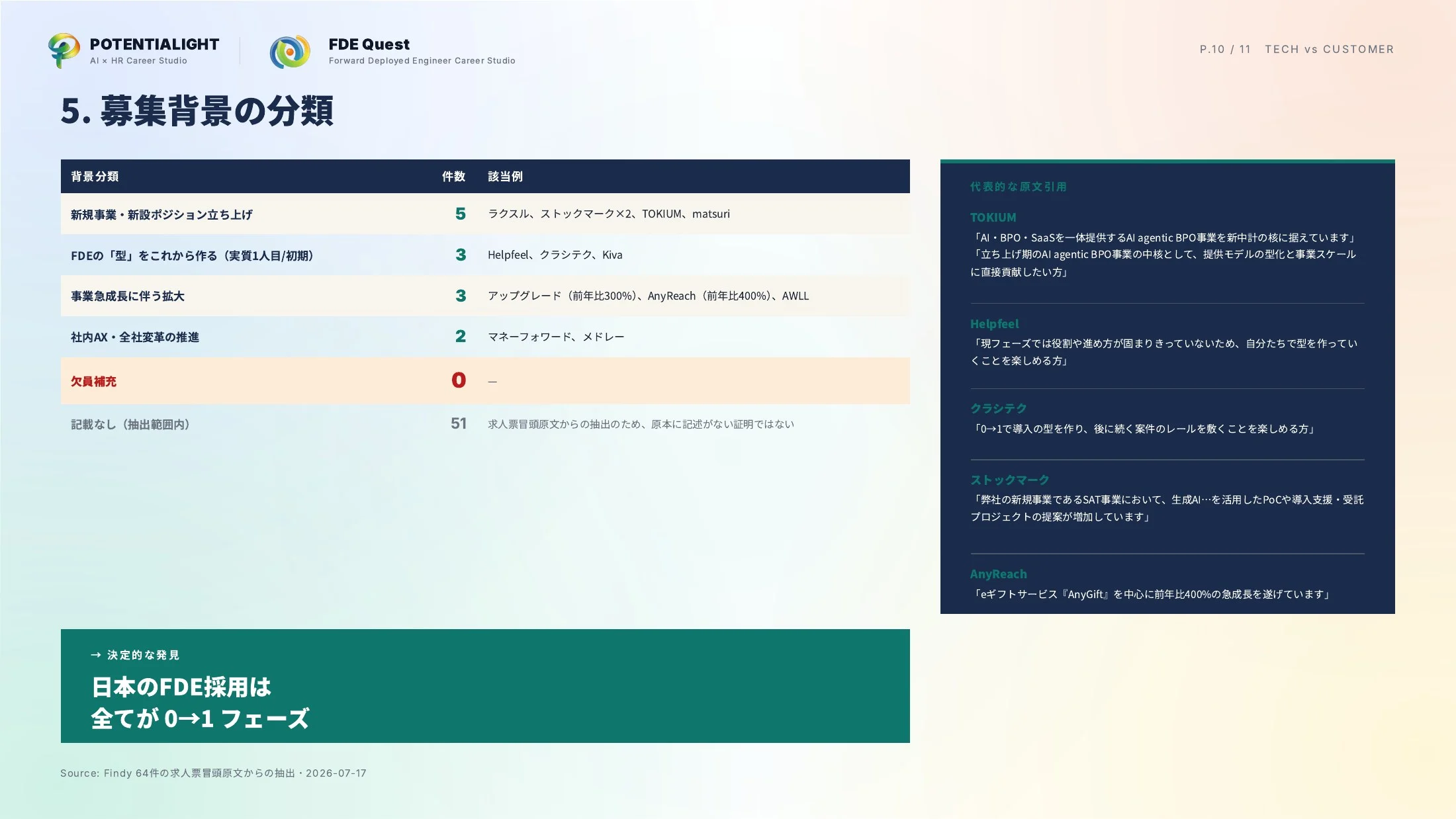Click the examples "マネーフォワード、メドレー"
This screenshot has width=1456, height=819.
click(556, 337)
